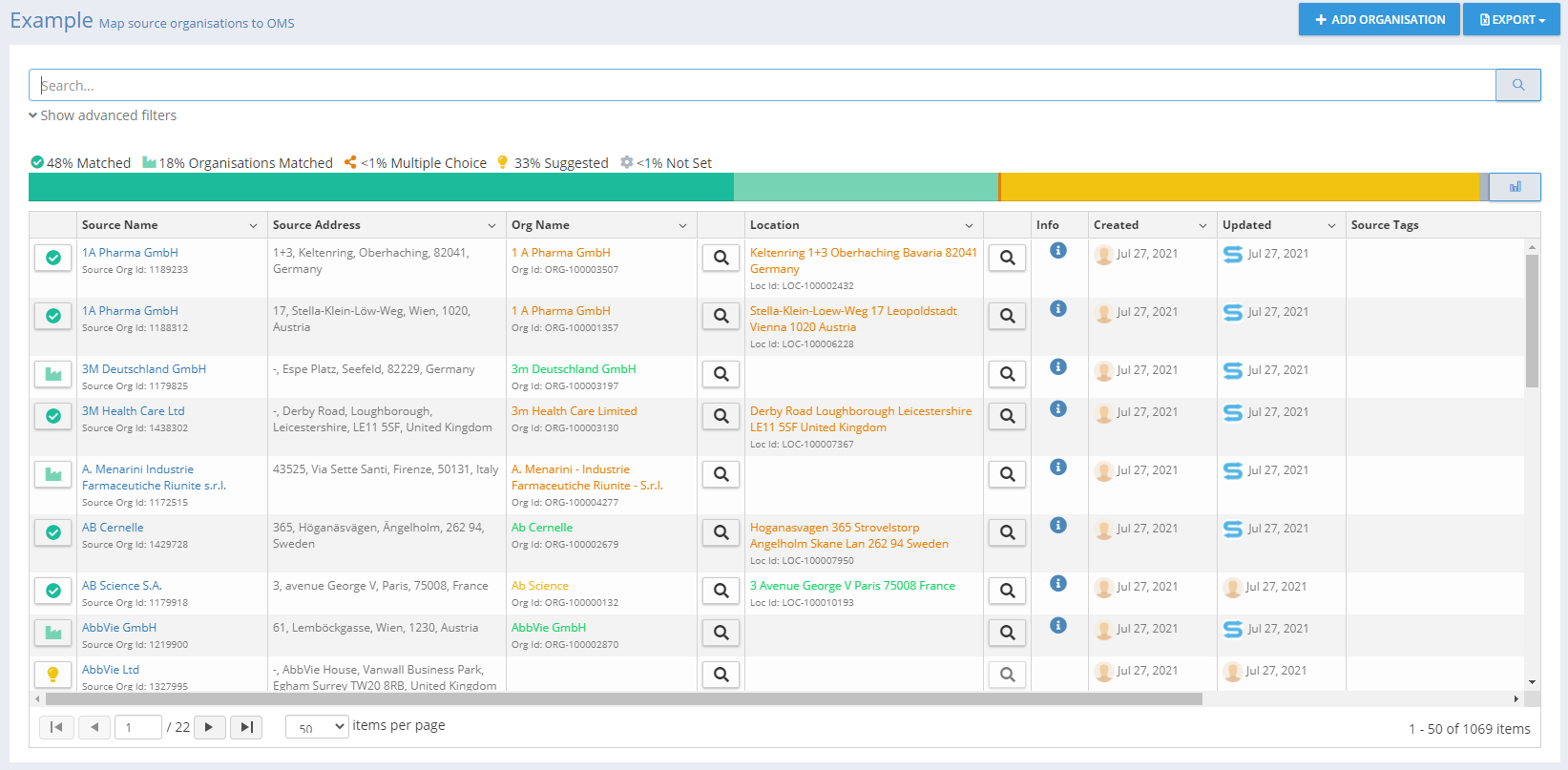1568x770 pixels.
Task: Open Location column header menu
Action: click(x=969, y=226)
